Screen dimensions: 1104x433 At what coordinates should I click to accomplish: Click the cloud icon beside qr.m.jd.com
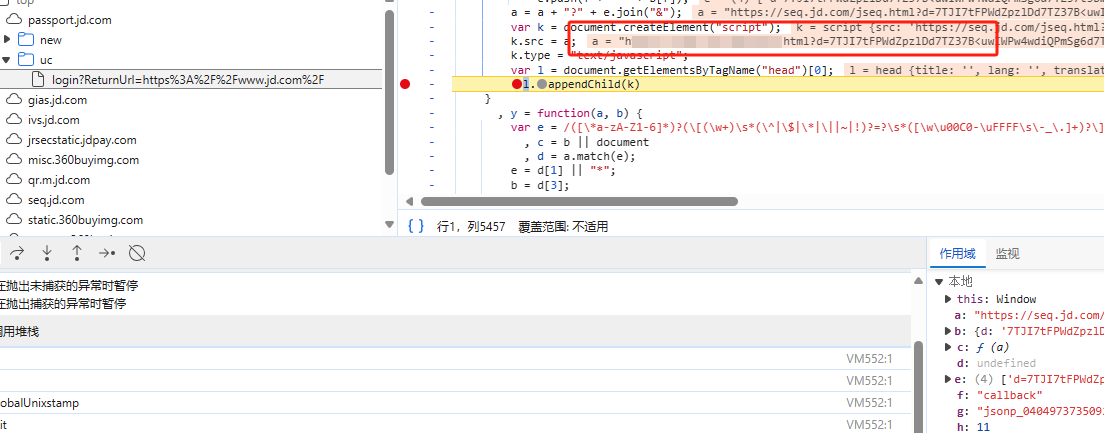point(15,180)
